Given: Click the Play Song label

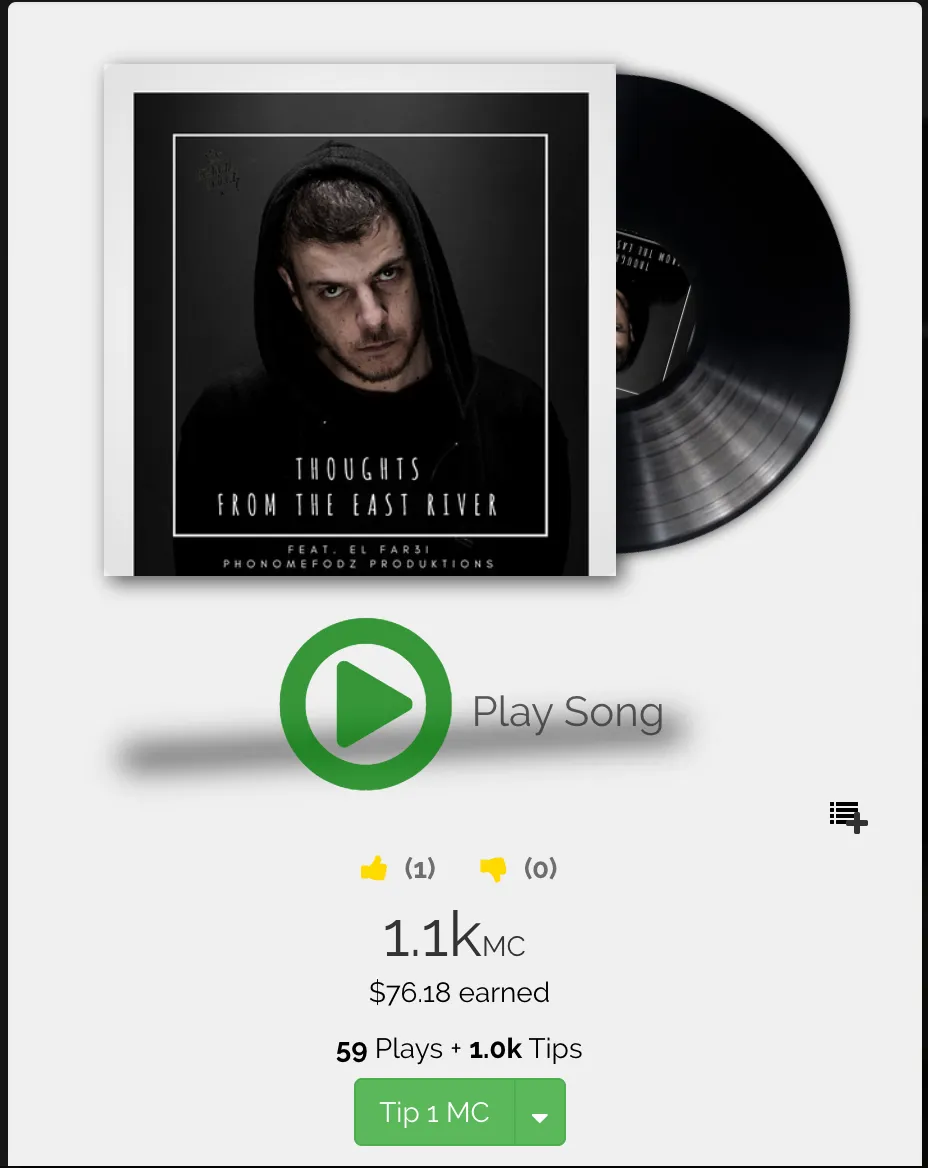Looking at the screenshot, I should click(568, 713).
